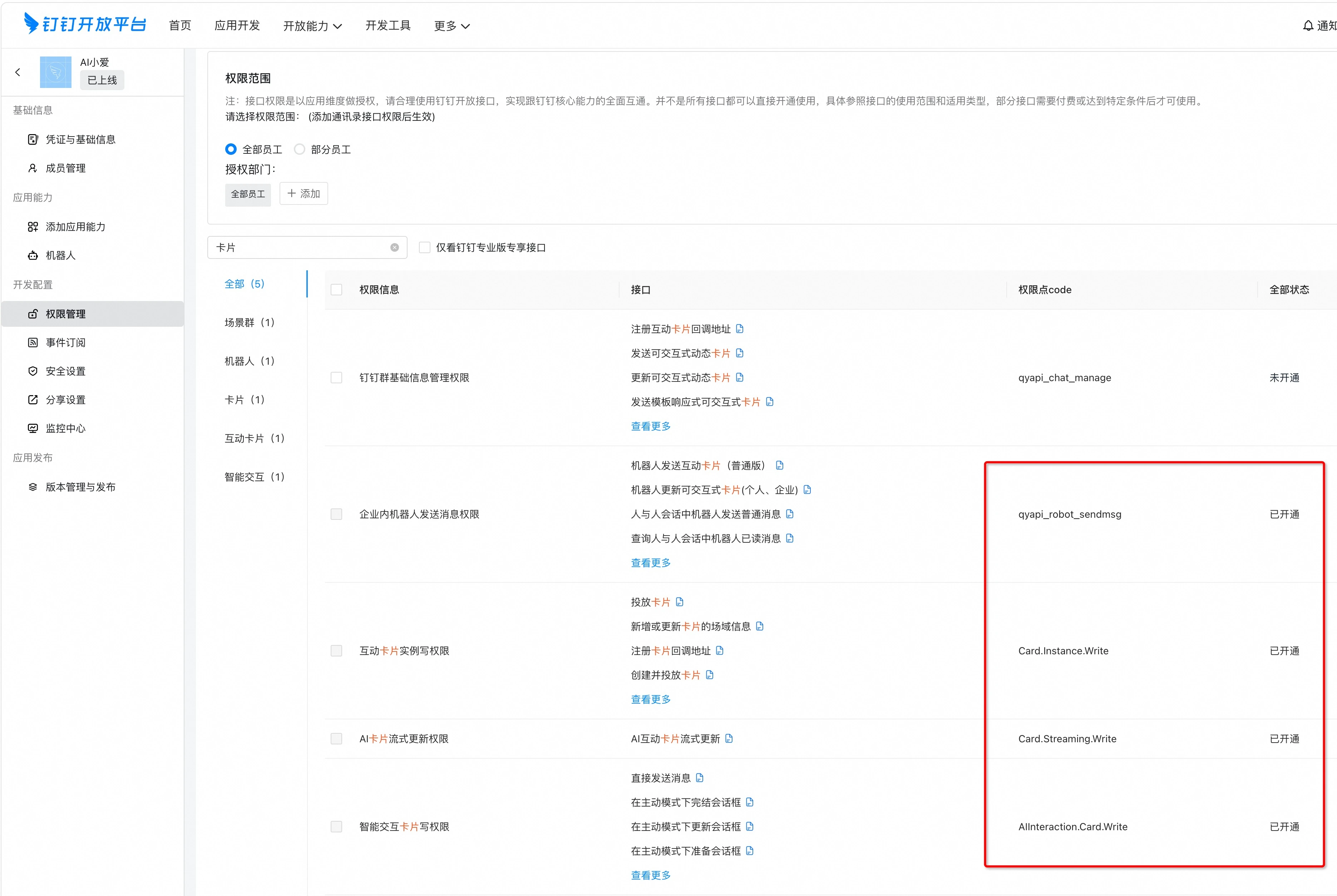1337x896 pixels.
Task: Open 开发工具 in top navigation
Action: click(x=388, y=26)
